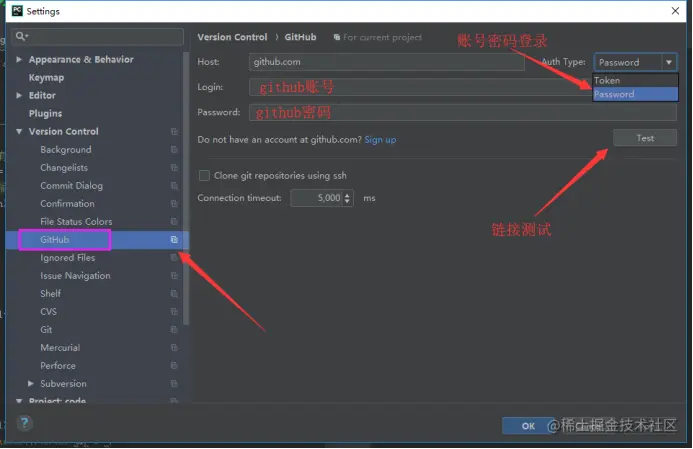Expand the Subversion tree node
Screen dimensions: 693x449
coord(30,384)
